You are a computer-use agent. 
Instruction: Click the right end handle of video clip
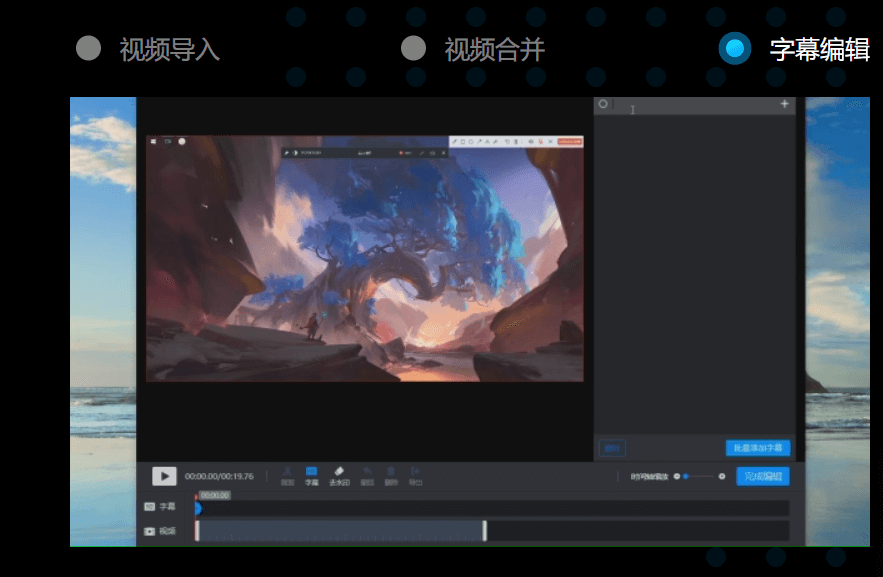pyautogui.click(x=485, y=531)
